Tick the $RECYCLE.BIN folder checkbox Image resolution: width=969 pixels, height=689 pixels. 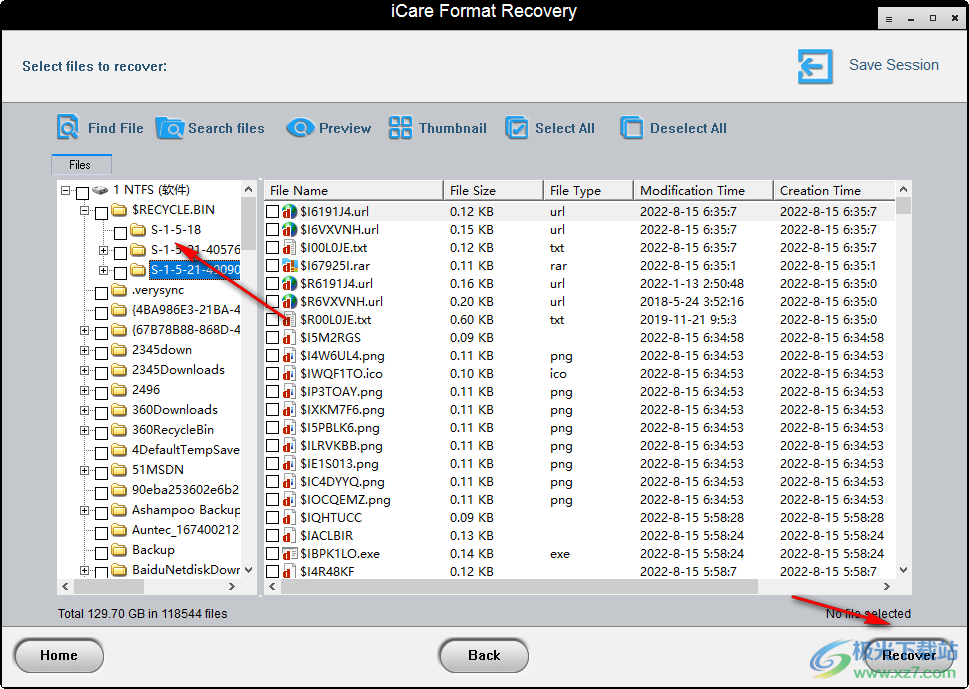pos(101,213)
